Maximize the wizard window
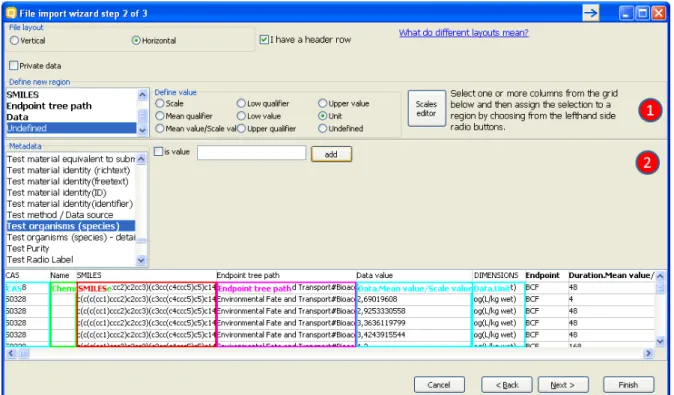Viewport: 674px width, 395px height. click(642, 13)
